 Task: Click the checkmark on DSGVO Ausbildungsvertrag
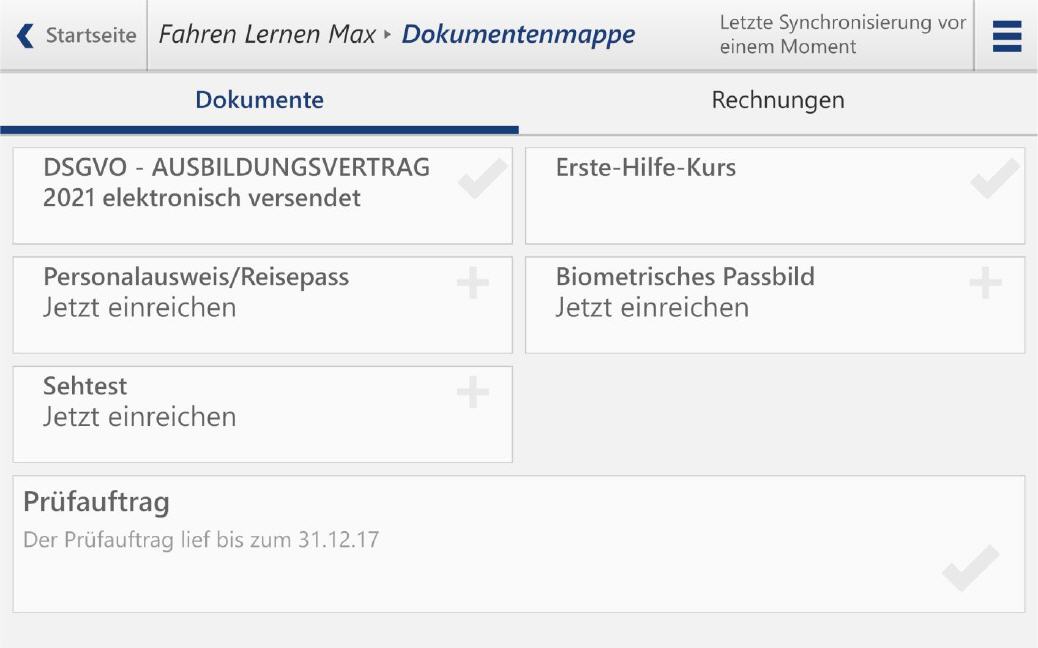pyautogui.click(x=482, y=179)
